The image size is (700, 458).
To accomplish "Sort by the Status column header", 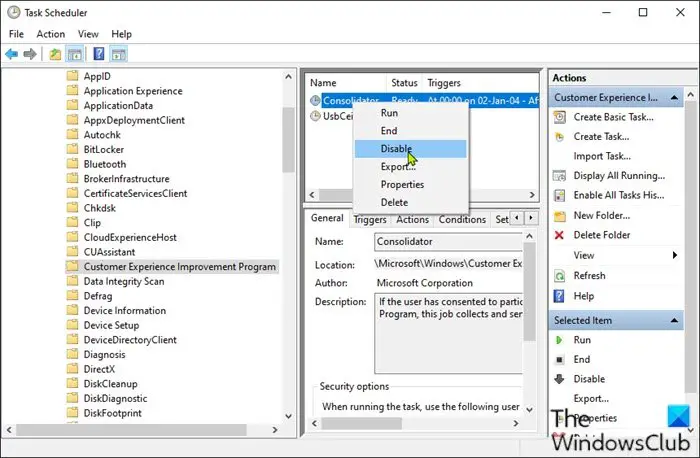I will click(x=404, y=83).
